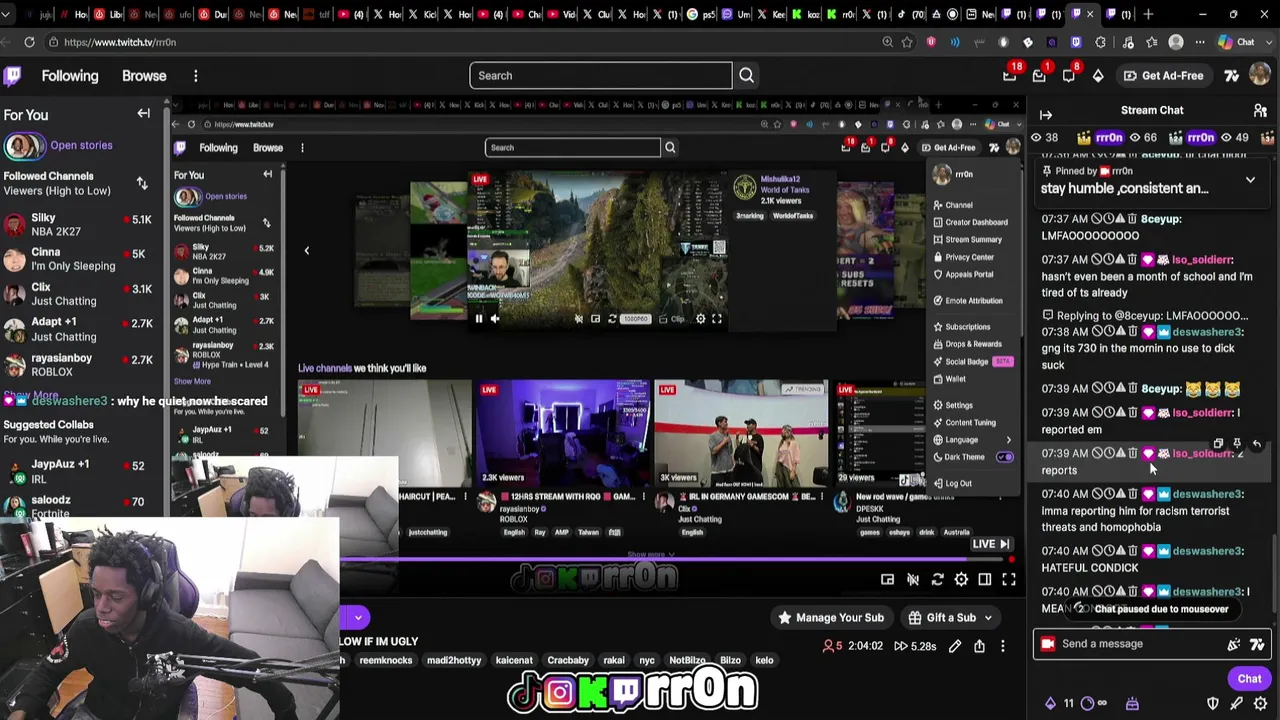Sort followed channels by viewers
The width and height of the screenshot is (1280, 720).
tap(142, 183)
